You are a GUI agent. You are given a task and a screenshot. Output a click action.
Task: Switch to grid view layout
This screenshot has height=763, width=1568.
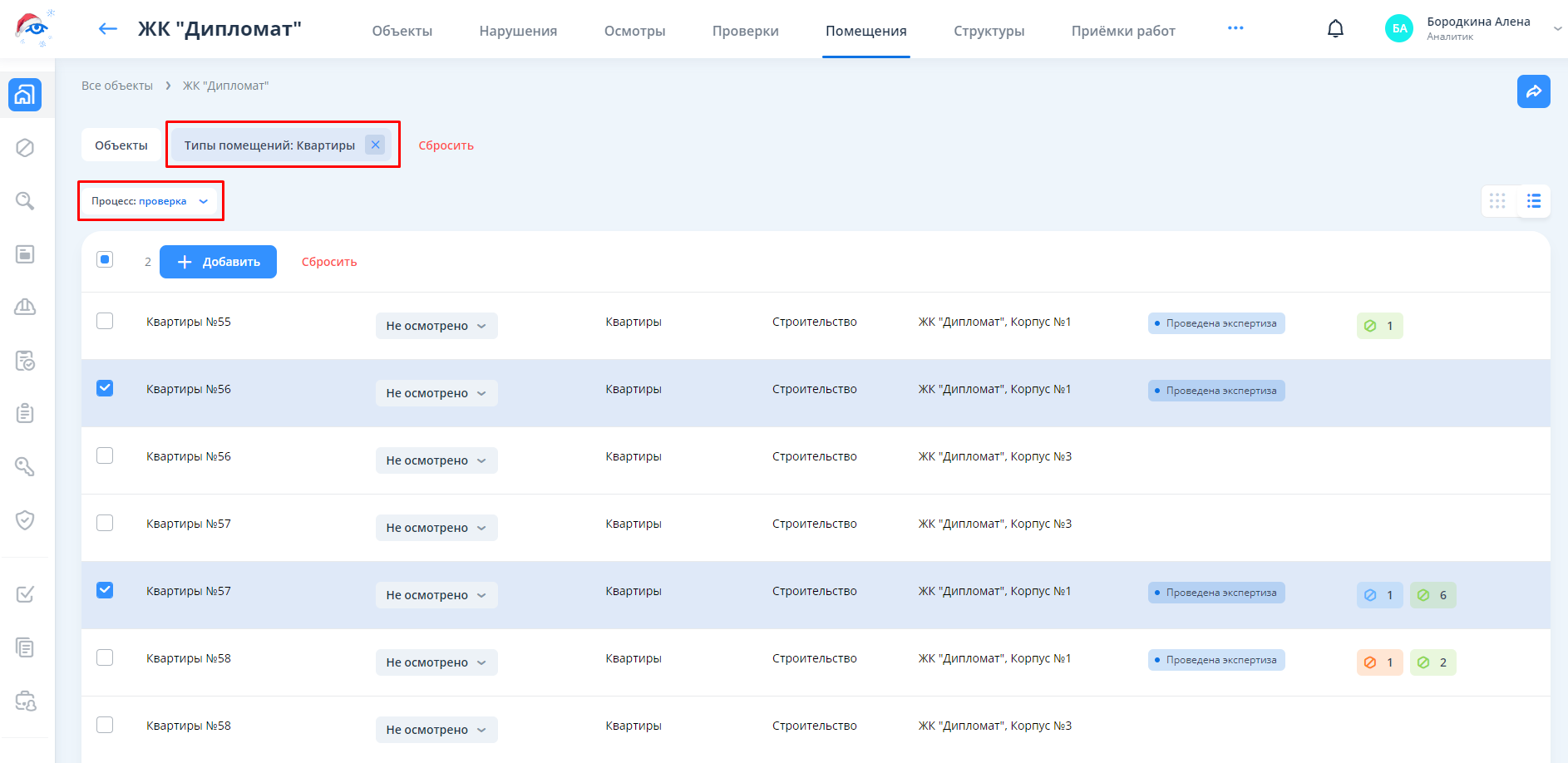1497,201
